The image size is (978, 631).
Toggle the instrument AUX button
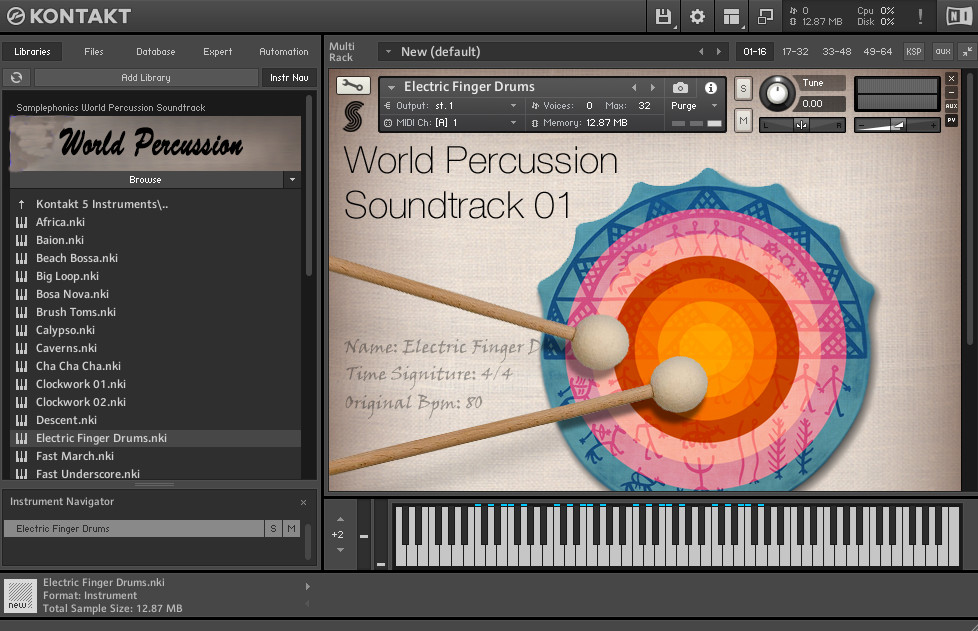click(951, 106)
